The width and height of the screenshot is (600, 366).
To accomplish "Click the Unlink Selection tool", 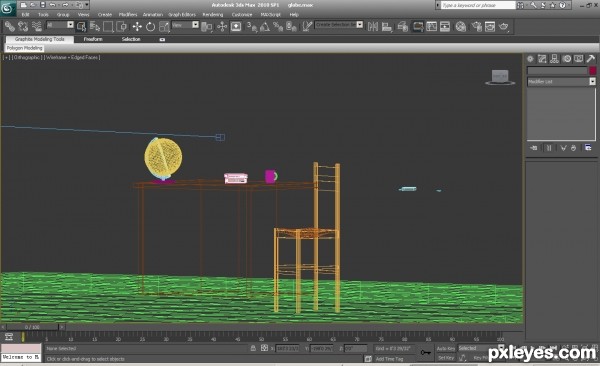I will pos(23,26).
